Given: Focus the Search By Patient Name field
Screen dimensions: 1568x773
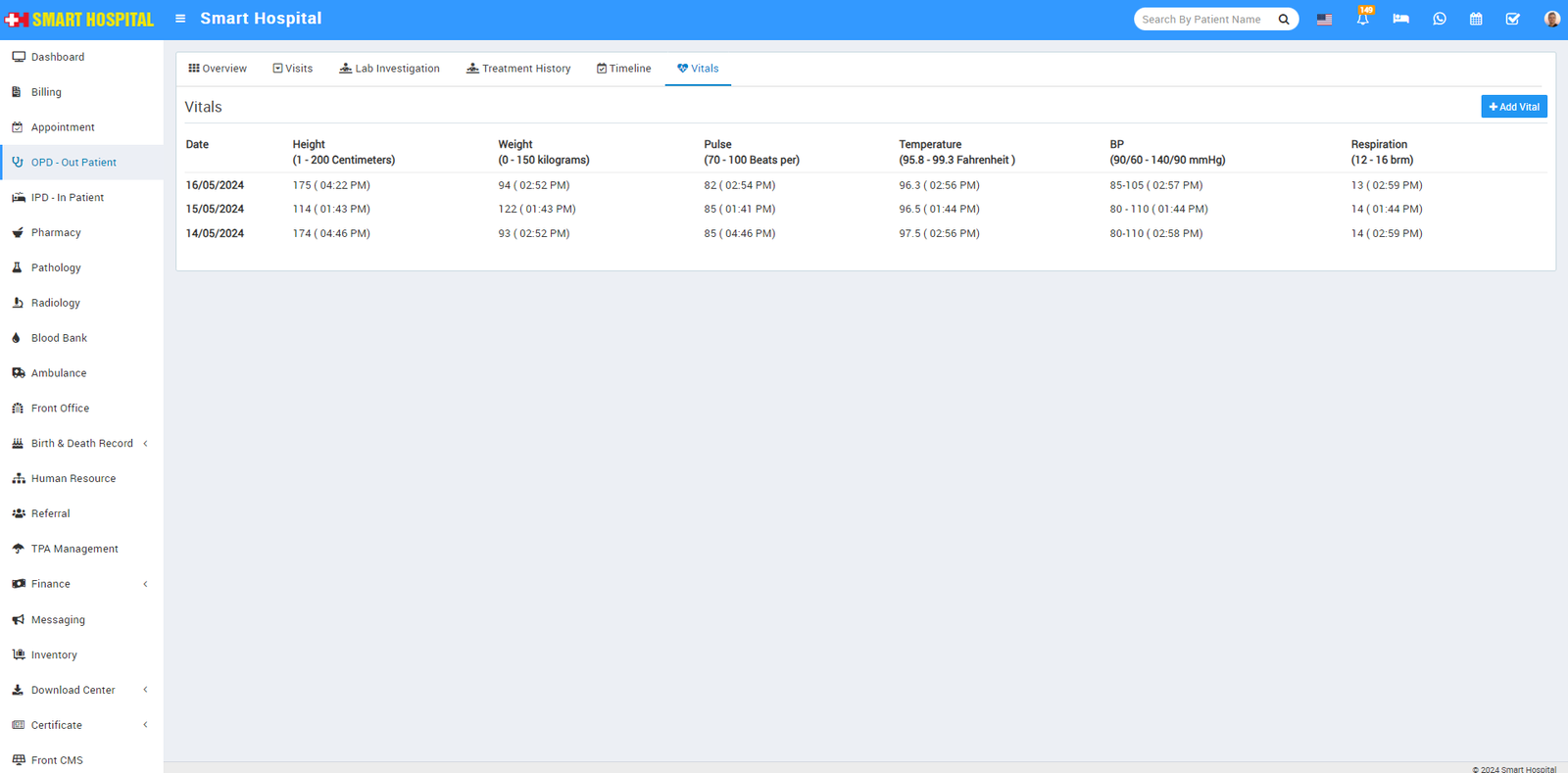Looking at the screenshot, I should (1204, 20).
